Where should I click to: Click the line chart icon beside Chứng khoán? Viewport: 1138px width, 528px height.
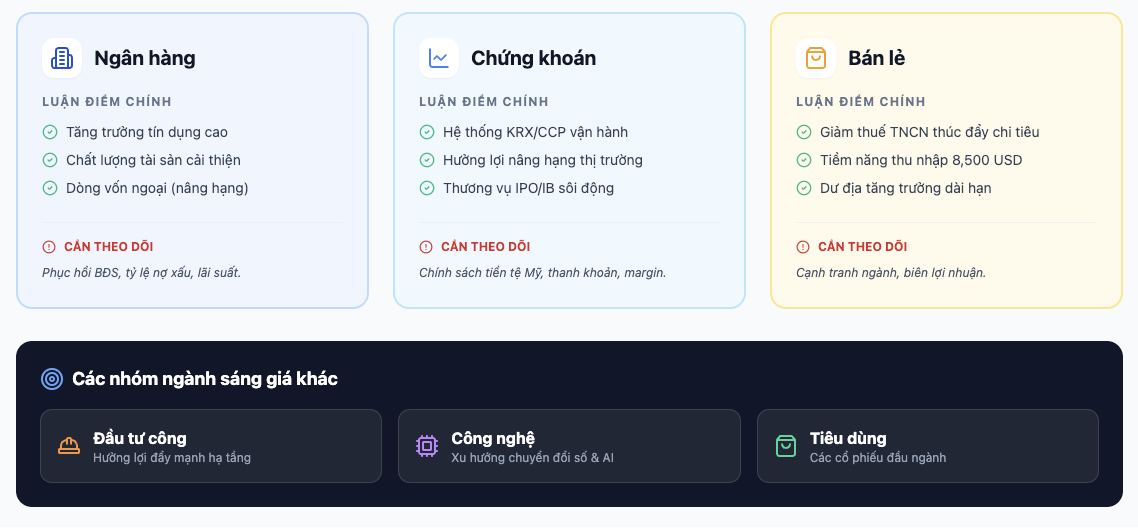pyautogui.click(x=439, y=58)
